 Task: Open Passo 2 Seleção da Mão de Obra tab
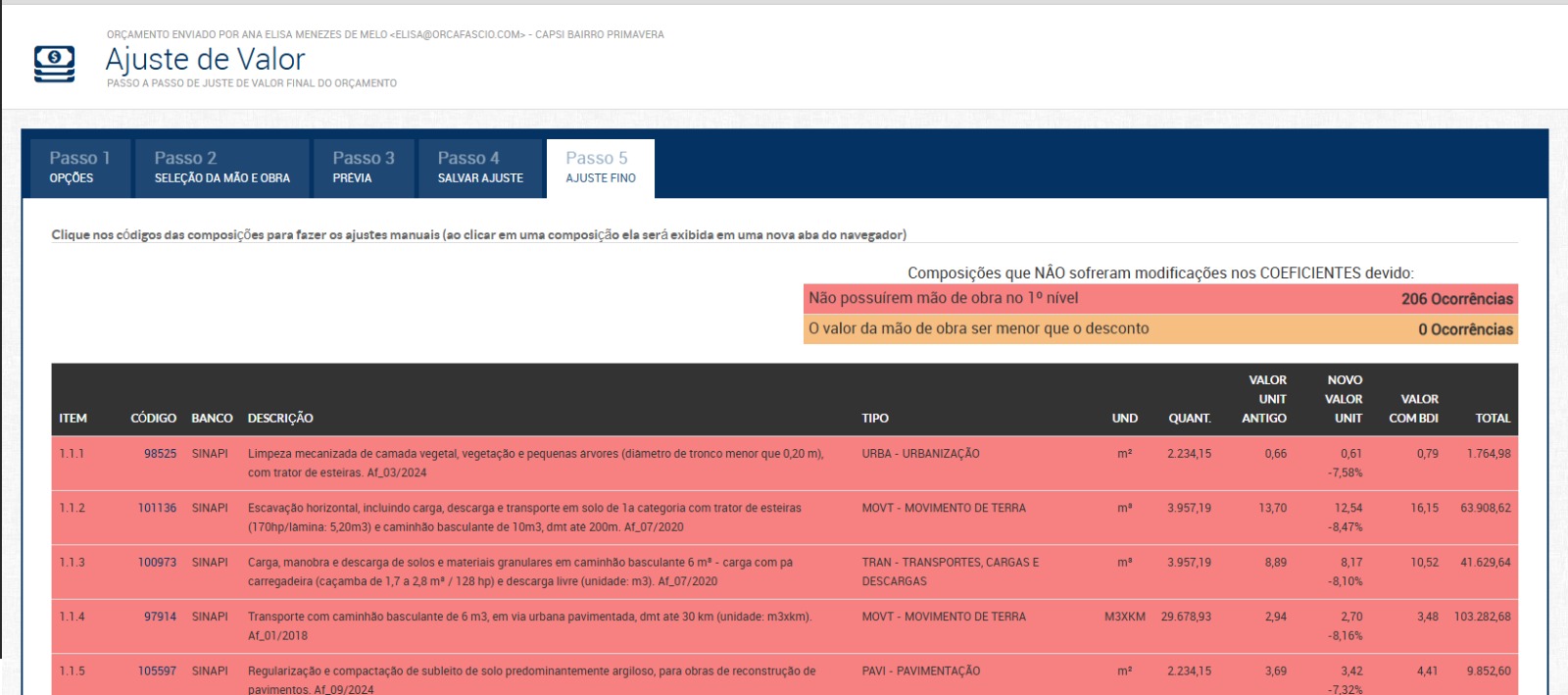coord(221,168)
